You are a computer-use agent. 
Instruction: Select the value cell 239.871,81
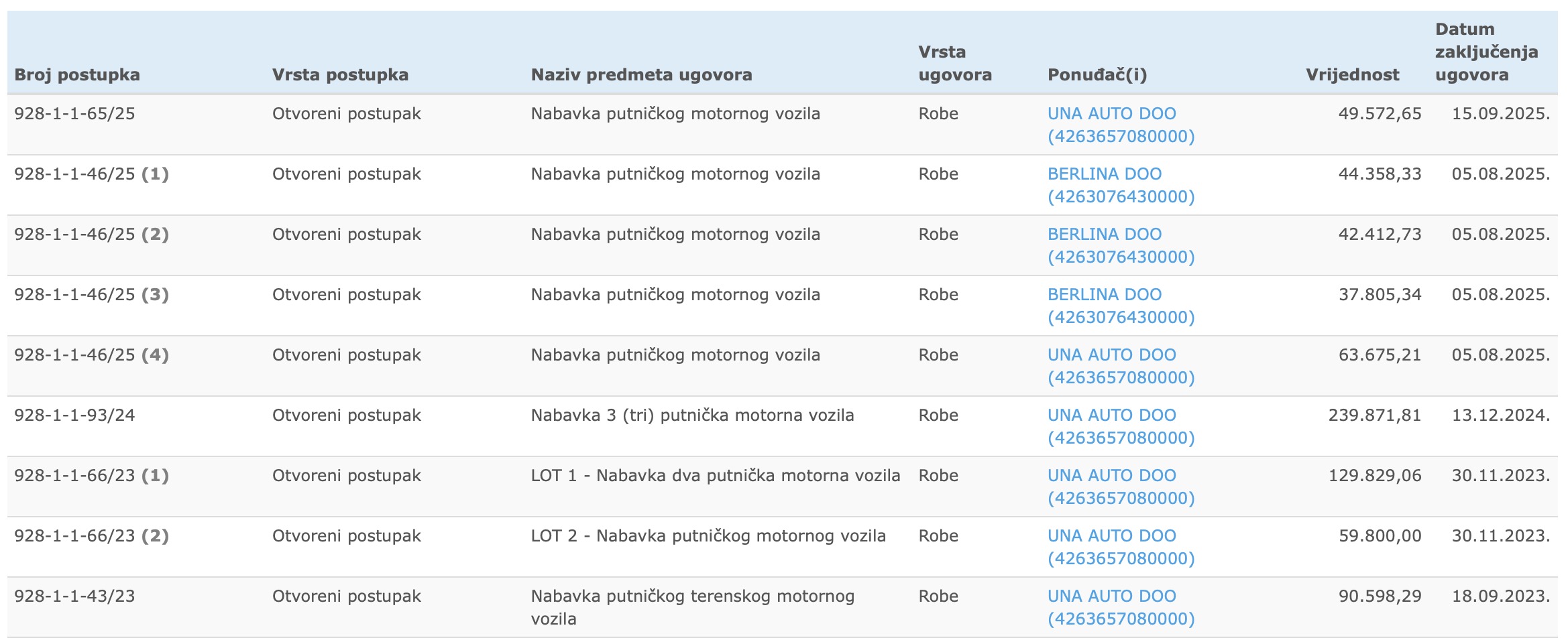(x=1375, y=415)
